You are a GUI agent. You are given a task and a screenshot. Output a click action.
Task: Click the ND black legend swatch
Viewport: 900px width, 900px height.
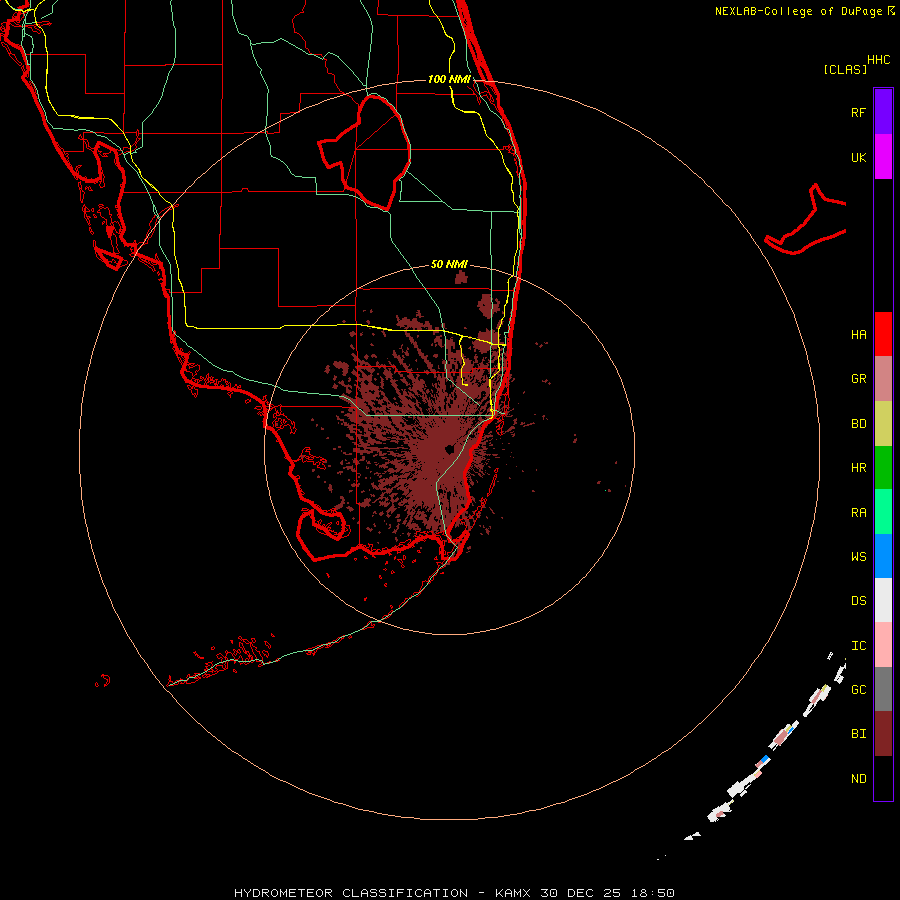(x=883, y=778)
